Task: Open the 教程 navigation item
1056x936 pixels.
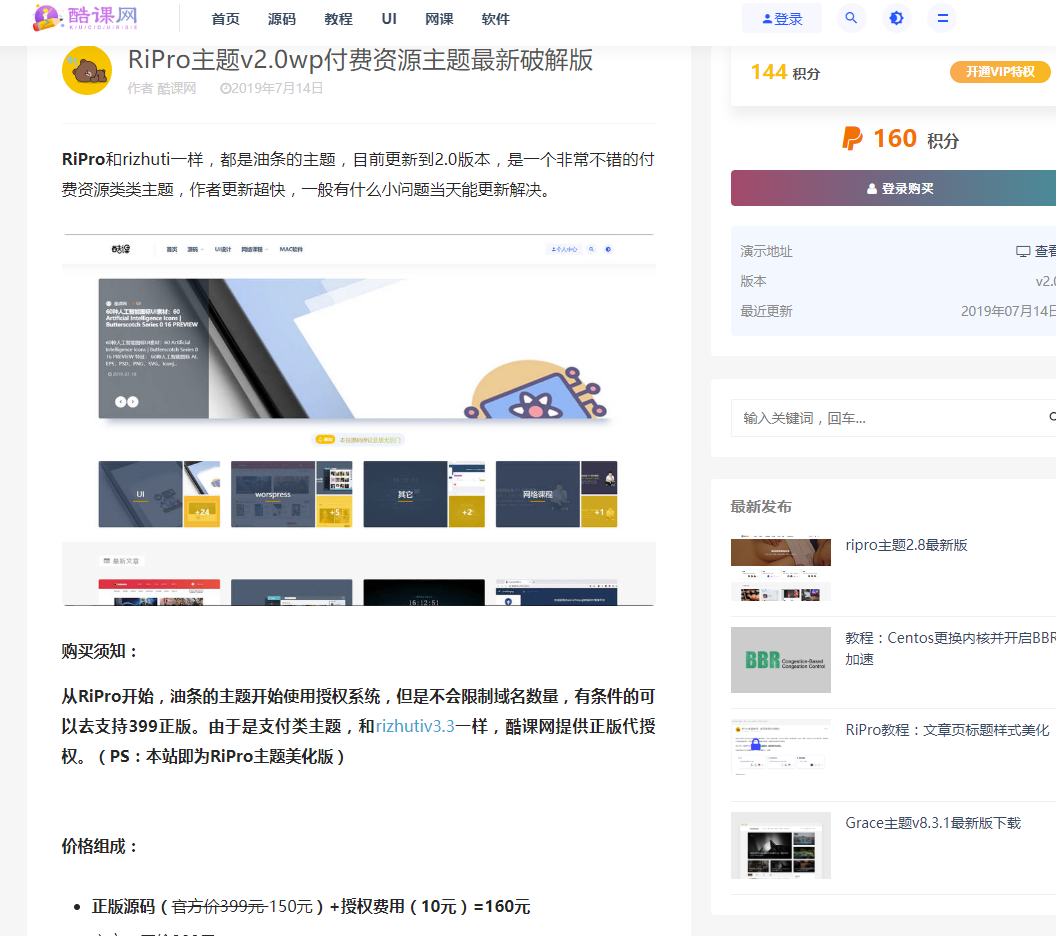Action: pos(338,19)
